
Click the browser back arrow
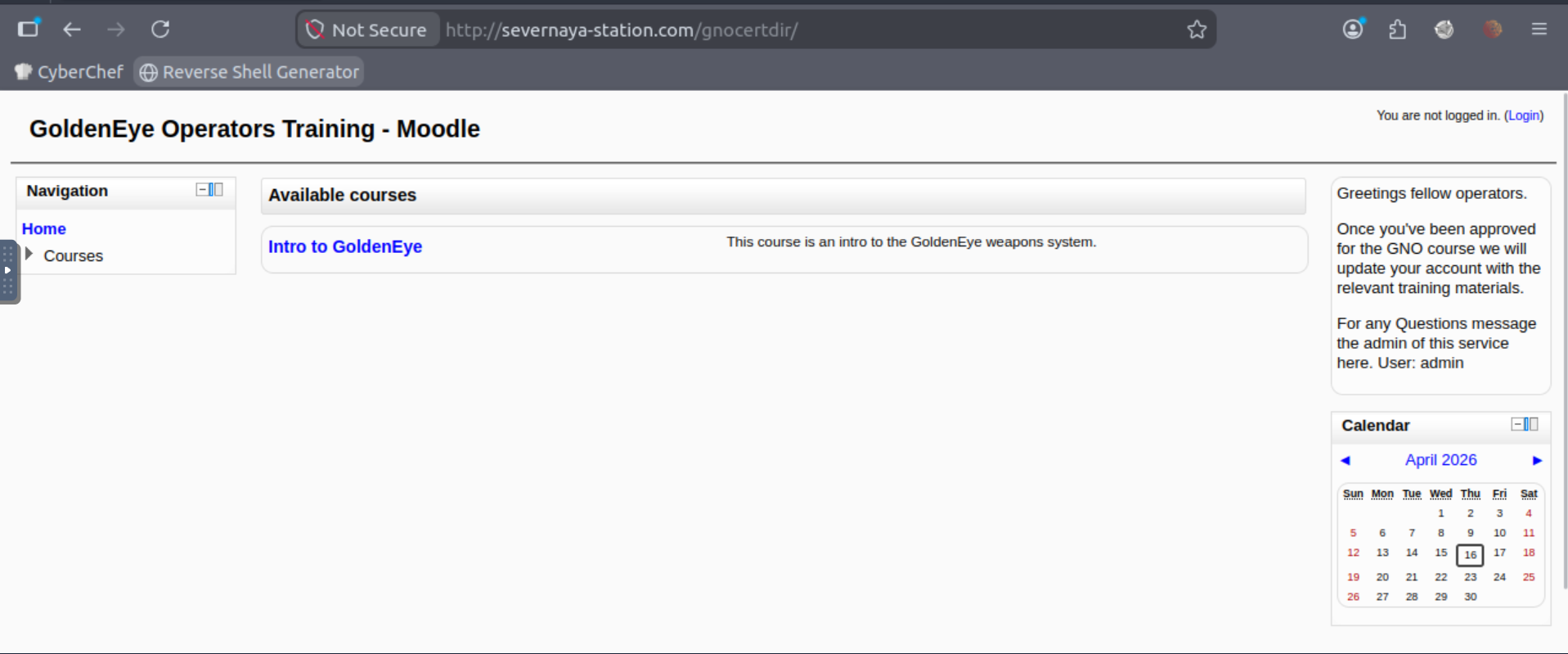click(72, 29)
